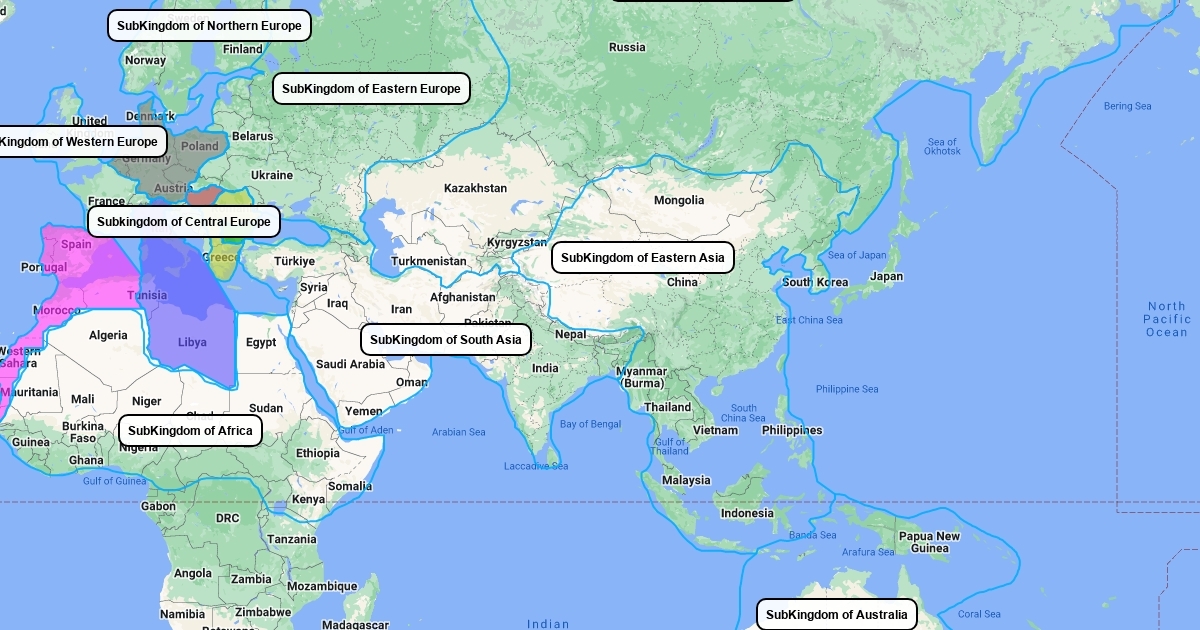Click the Russia country label
The width and height of the screenshot is (1200, 630).
627,47
